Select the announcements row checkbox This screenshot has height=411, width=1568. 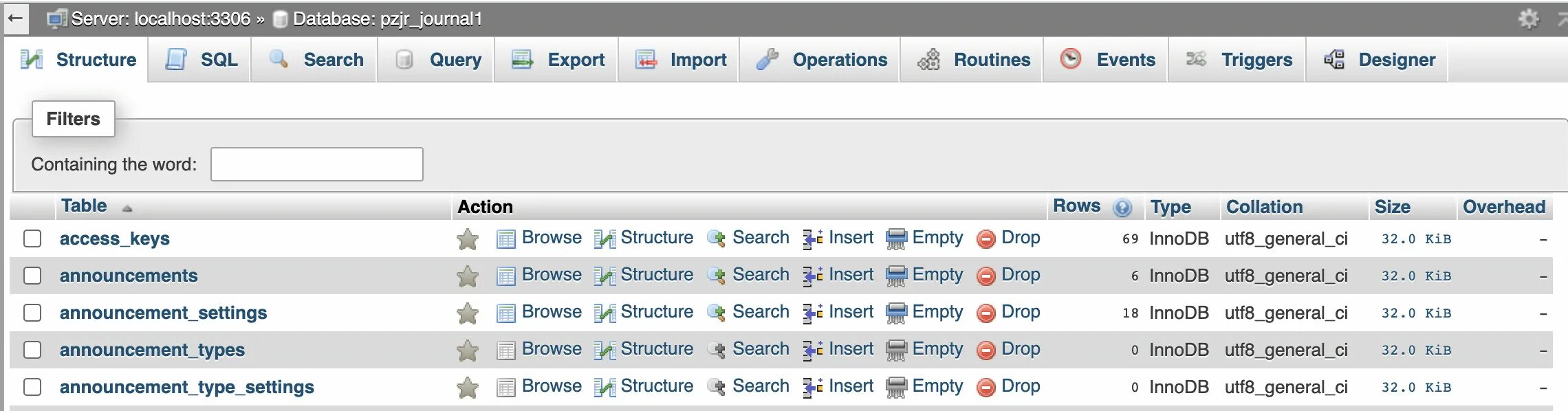tap(32, 276)
